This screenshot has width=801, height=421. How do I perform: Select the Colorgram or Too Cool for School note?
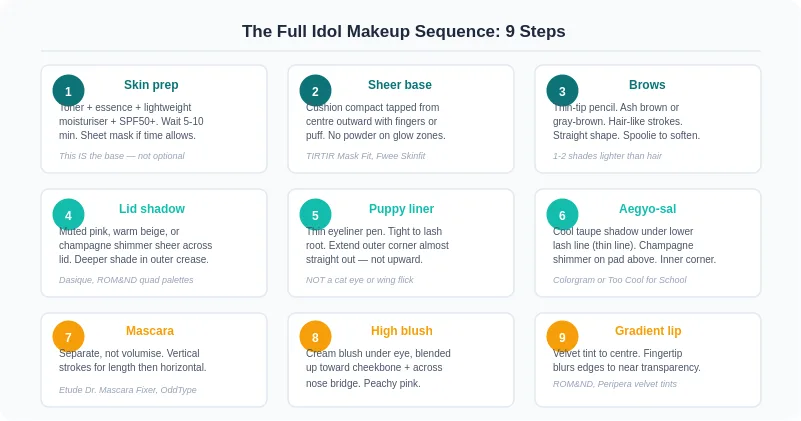620,280
